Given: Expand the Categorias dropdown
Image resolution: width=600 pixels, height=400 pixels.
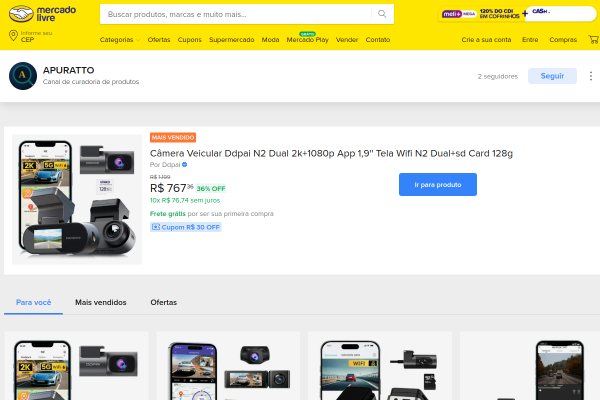Looking at the screenshot, I should click(x=120, y=40).
